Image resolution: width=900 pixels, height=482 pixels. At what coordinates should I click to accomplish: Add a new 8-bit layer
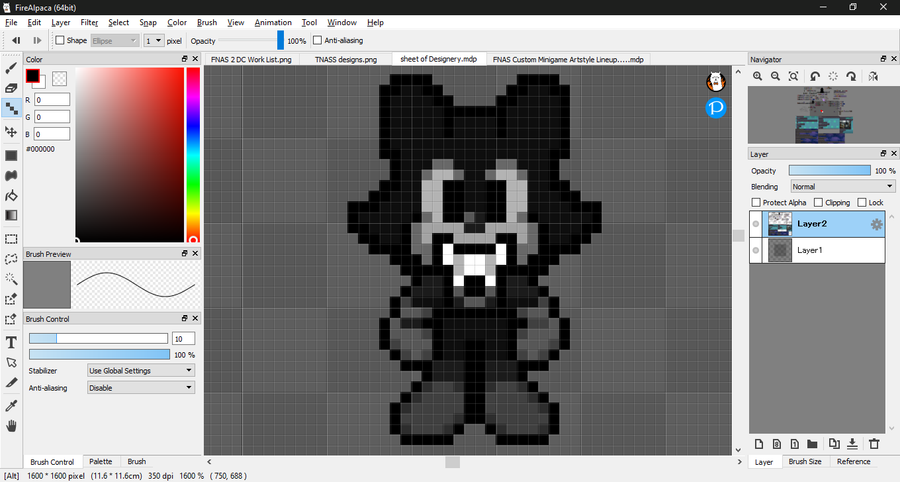pyautogui.click(x=777, y=444)
